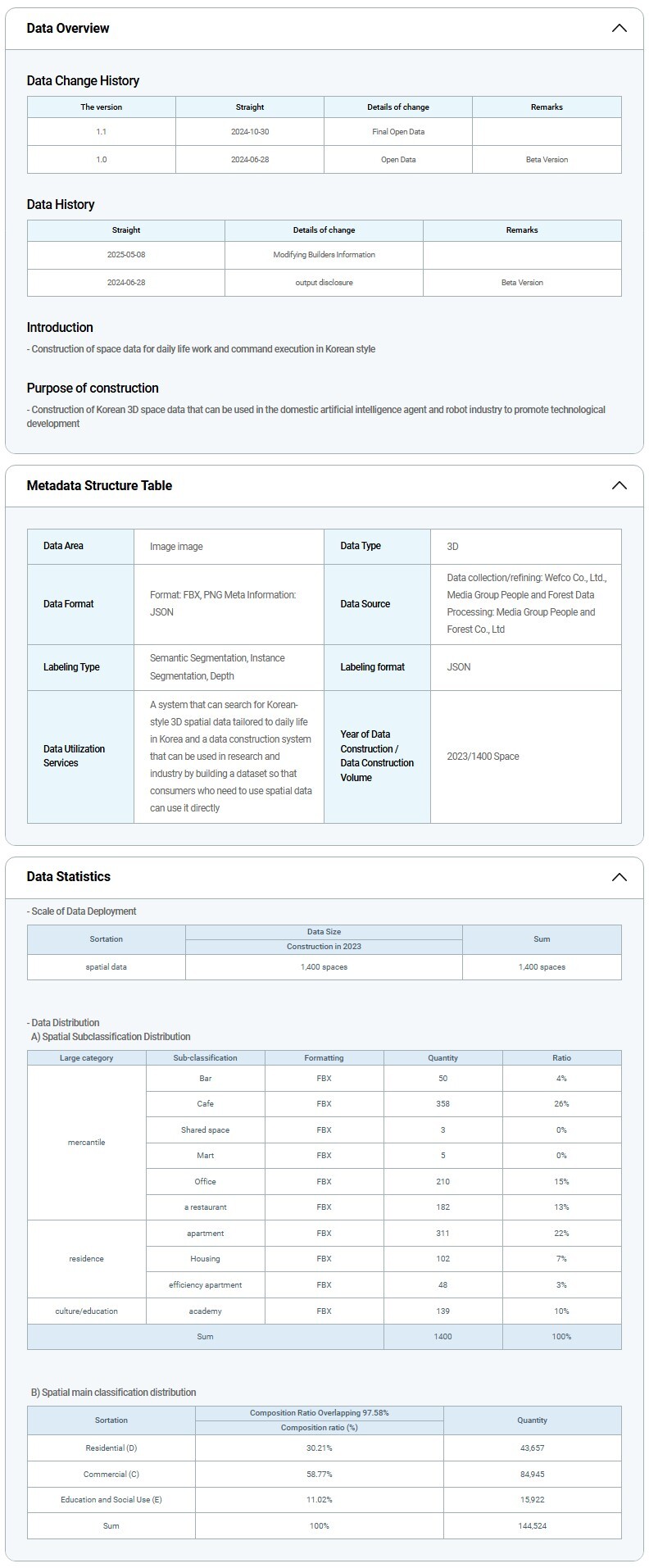Select the 'The version' column header
Viewport: 649px width, 1568px height.
pyautogui.click(x=102, y=107)
